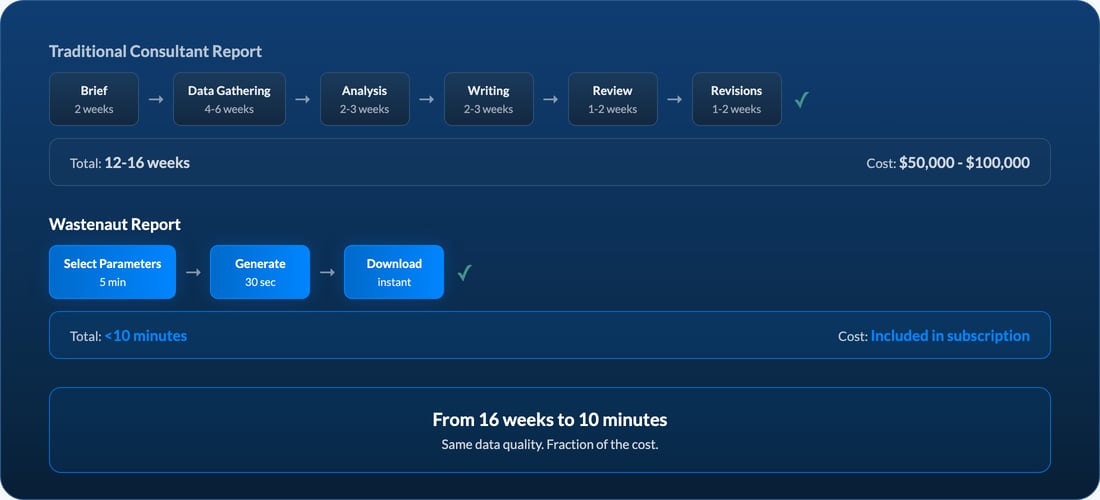Select the Brief 2 weeks step

(94, 99)
